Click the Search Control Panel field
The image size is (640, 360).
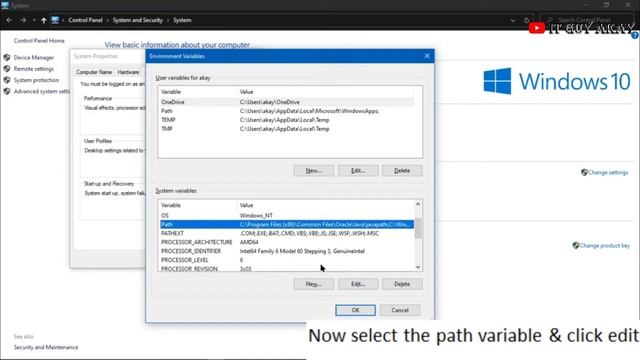[x=587, y=20]
